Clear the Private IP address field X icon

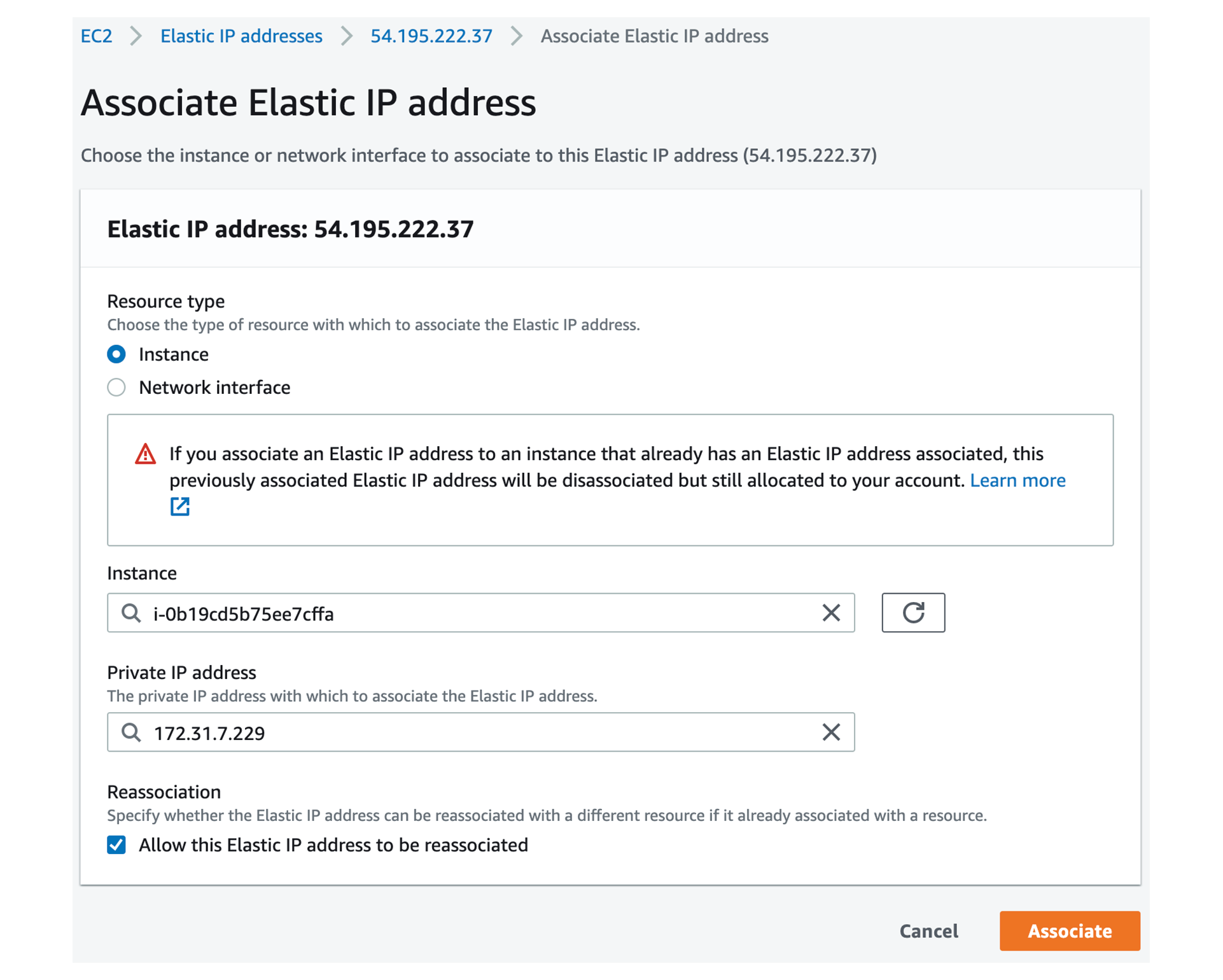pyautogui.click(x=830, y=731)
